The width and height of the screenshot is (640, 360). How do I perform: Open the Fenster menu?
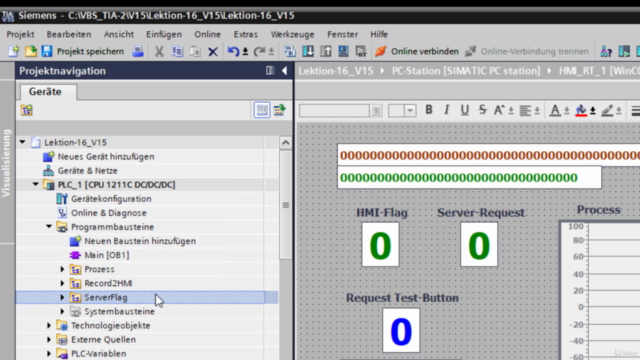tap(342, 34)
